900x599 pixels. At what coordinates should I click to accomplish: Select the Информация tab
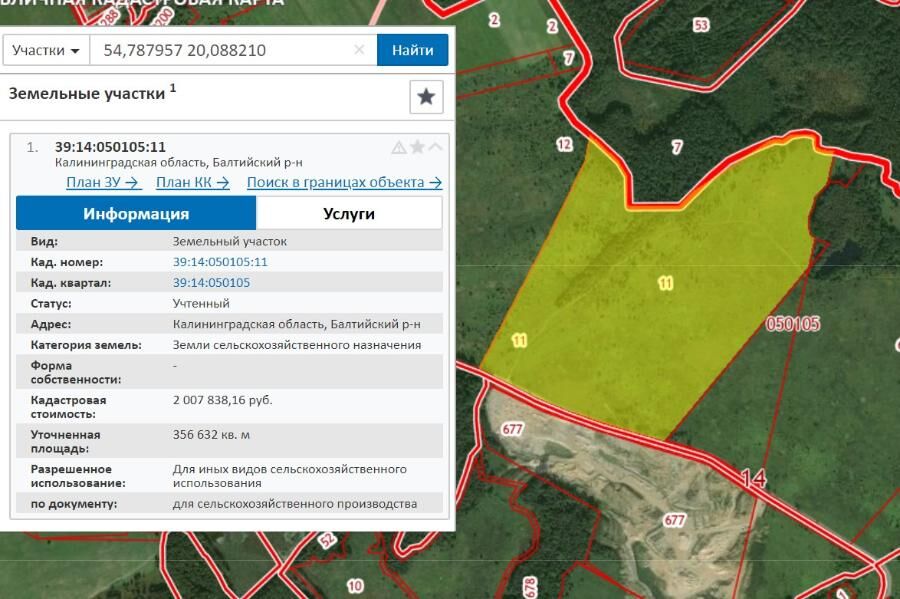coord(136,213)
